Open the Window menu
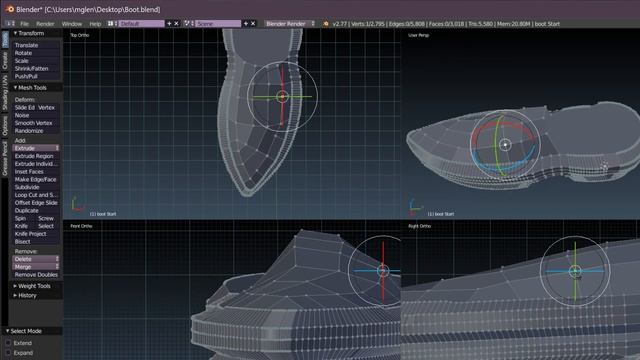The image size is (640, 360). click(x=72, y=24)
